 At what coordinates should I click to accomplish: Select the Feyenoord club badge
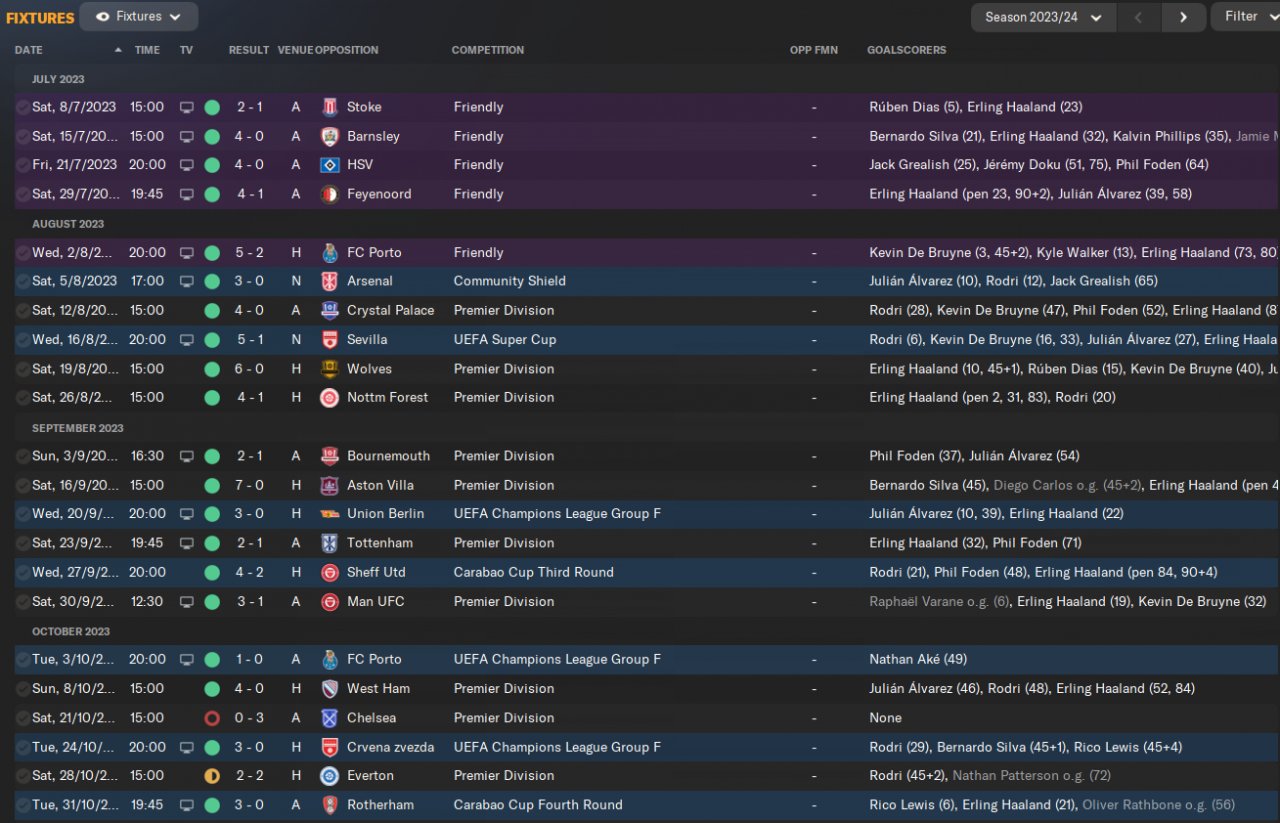[x=330, y=194]
